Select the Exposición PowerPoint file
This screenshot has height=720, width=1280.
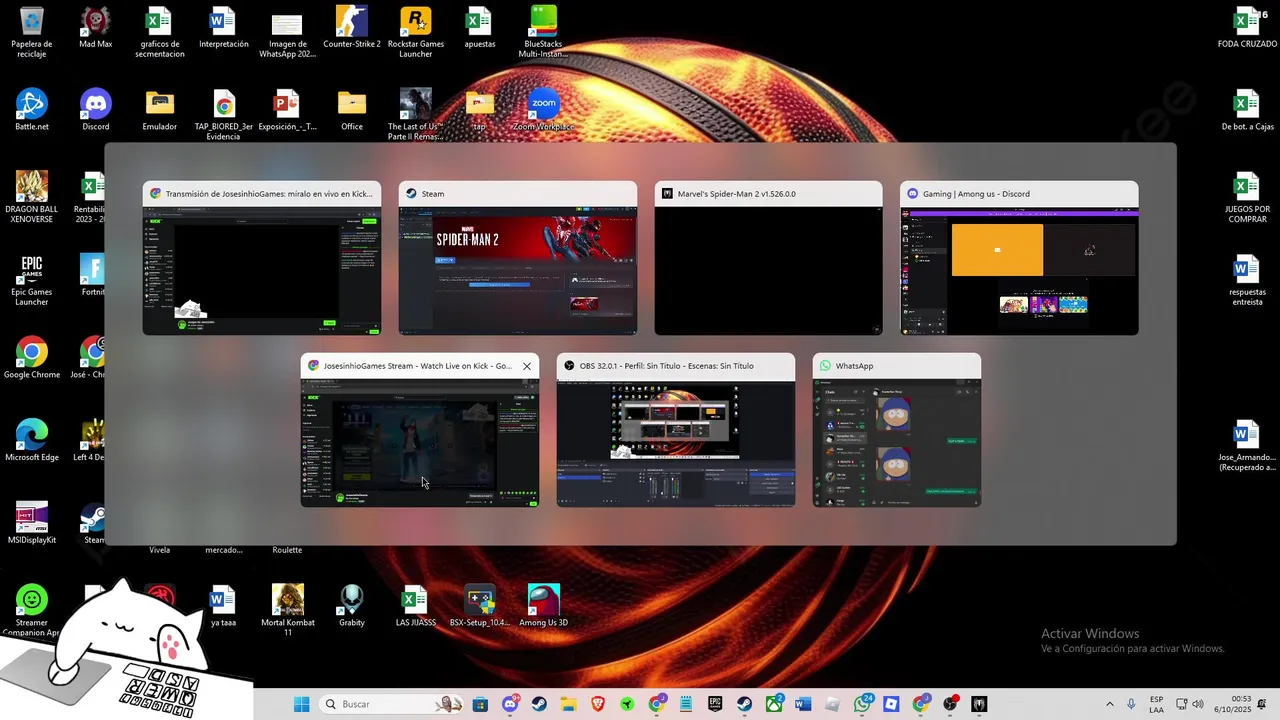point(288,110)
